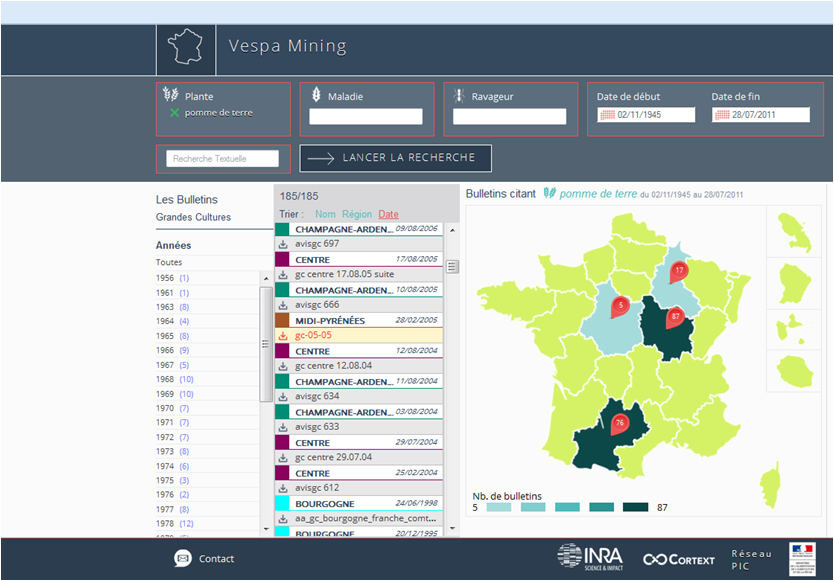The width and height of the screenshot is (834, 581).
Task: Open CHAMPAGNE-ARDEN 09/08/2006 bulletin header
Action: (359, 229)
